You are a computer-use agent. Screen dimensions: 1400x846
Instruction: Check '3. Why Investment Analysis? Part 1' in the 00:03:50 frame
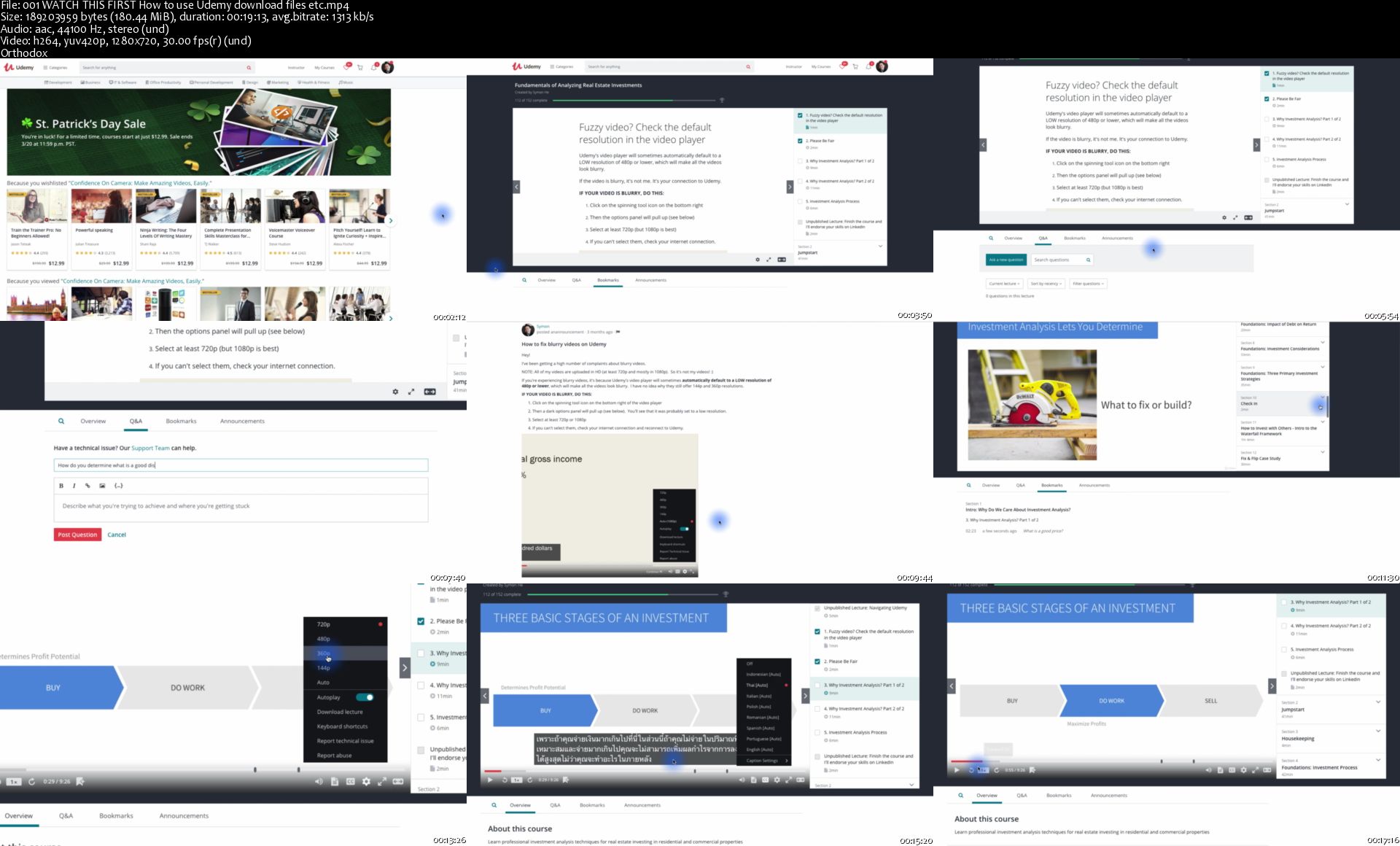(800, 161)
